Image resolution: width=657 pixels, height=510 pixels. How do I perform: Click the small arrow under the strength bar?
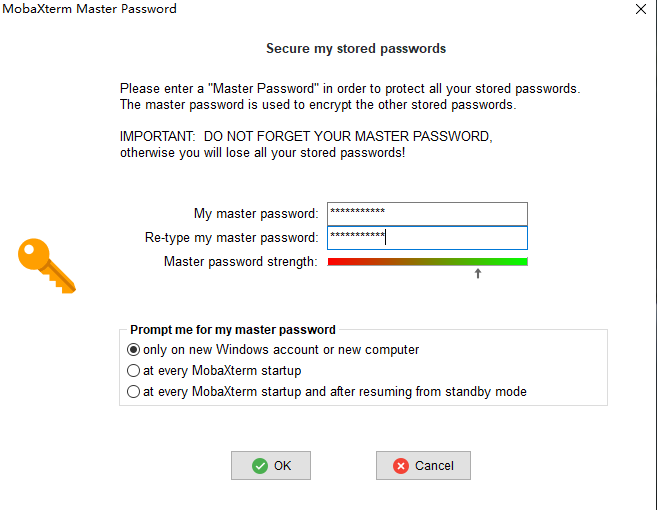click(478, 273)
